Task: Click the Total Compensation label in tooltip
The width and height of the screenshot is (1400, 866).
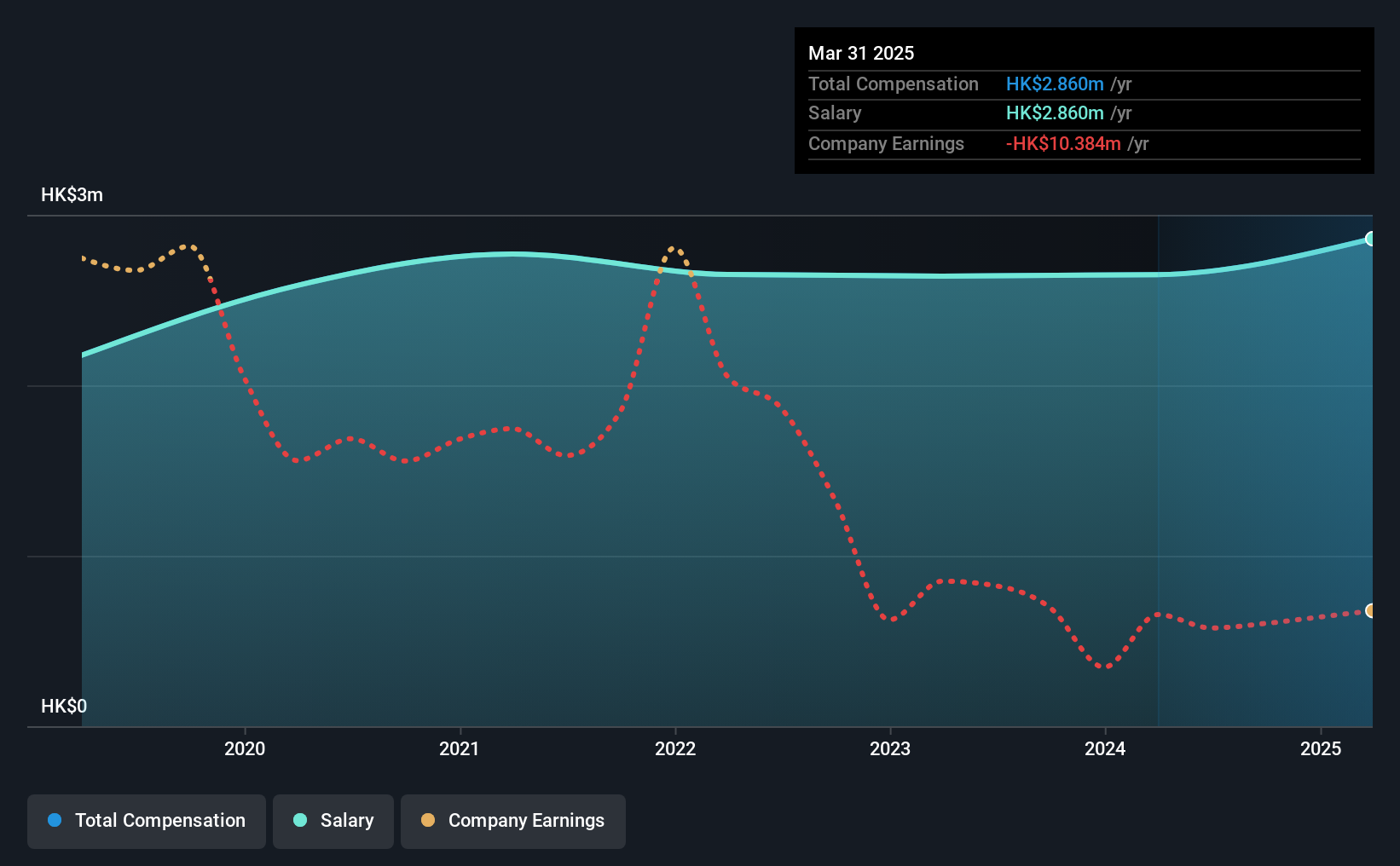Action: click(894, 84)
